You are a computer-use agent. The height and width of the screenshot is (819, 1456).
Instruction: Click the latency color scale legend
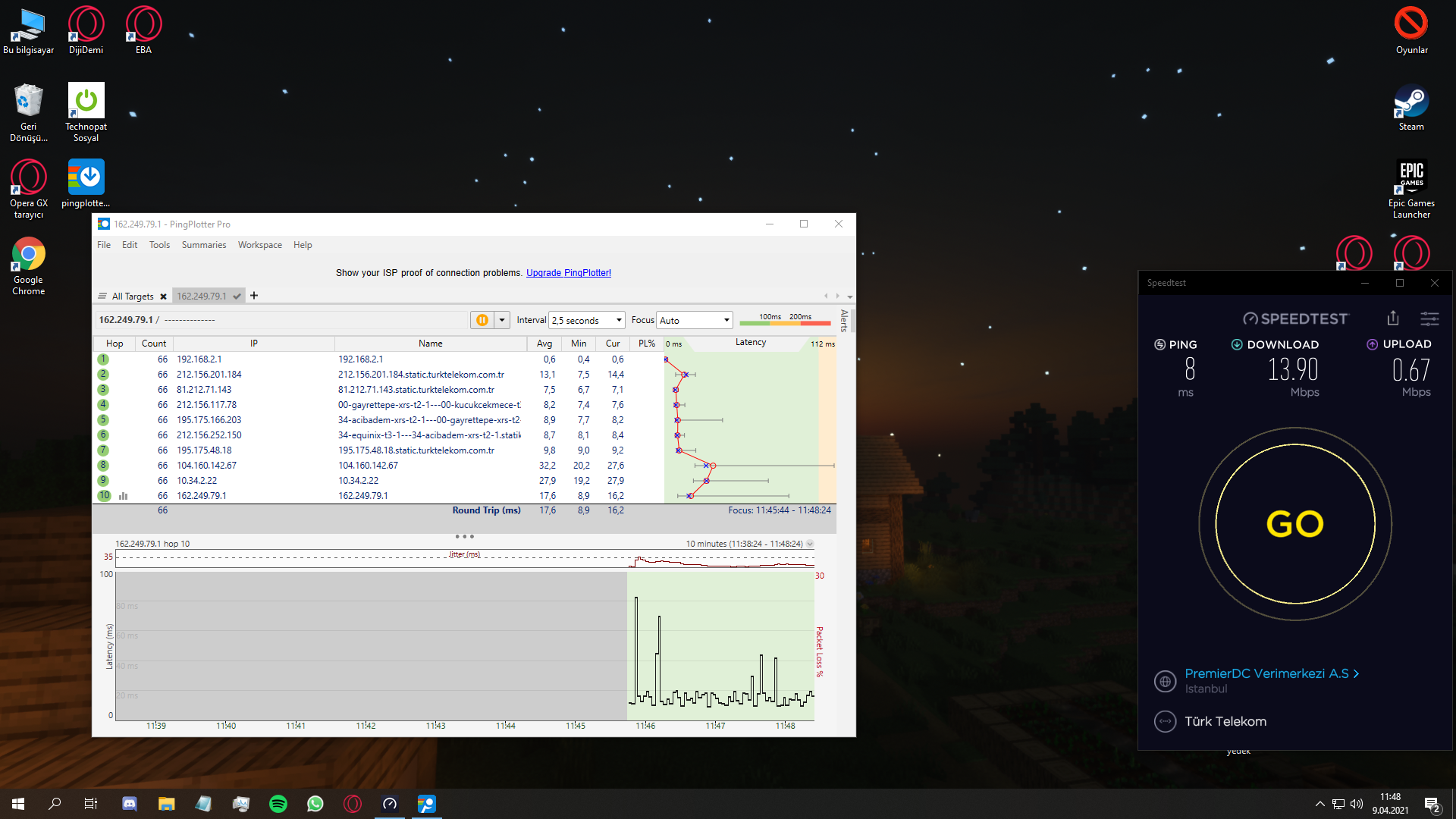[x=785, y=320]
